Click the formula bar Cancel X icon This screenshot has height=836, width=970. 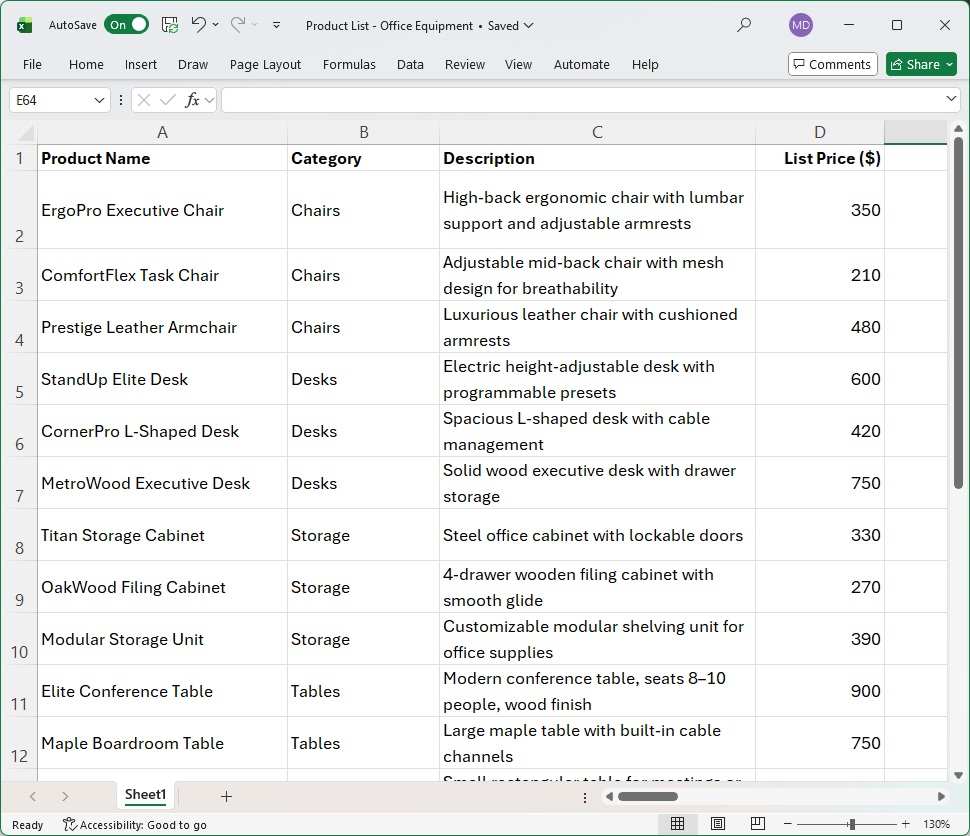(144, 100)
